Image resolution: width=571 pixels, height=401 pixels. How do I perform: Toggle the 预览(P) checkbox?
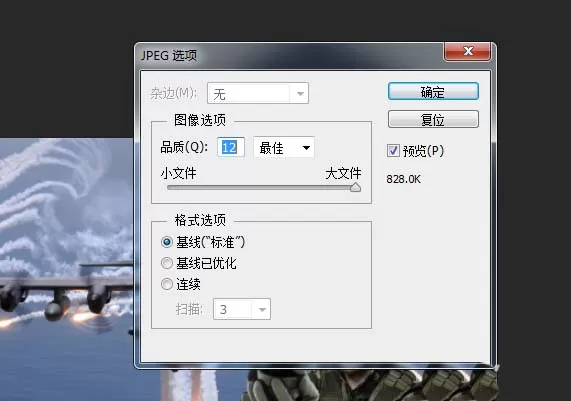click(x=393, y=150)
